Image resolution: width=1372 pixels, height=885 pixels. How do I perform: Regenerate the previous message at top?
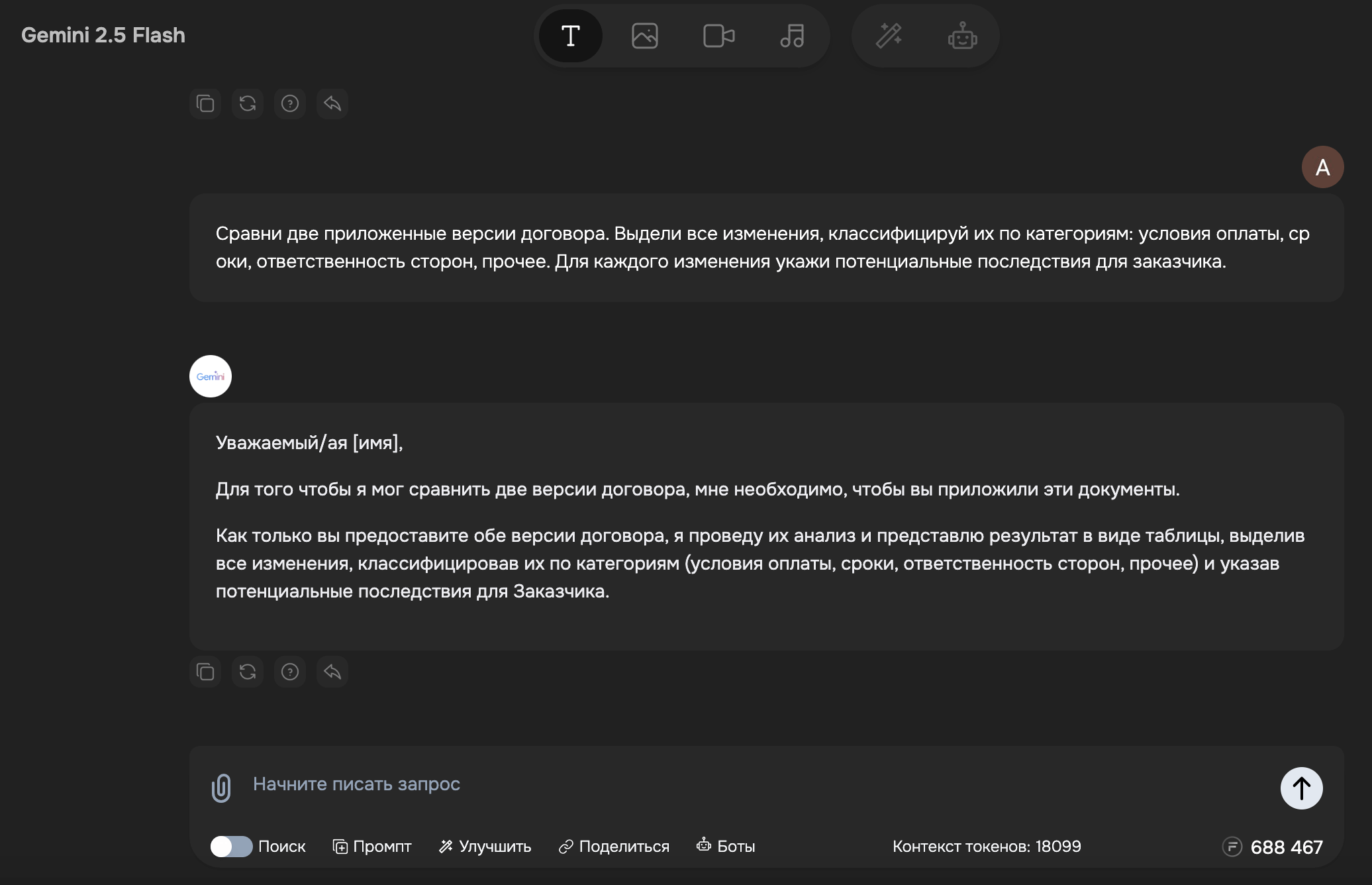coord(248,103)
